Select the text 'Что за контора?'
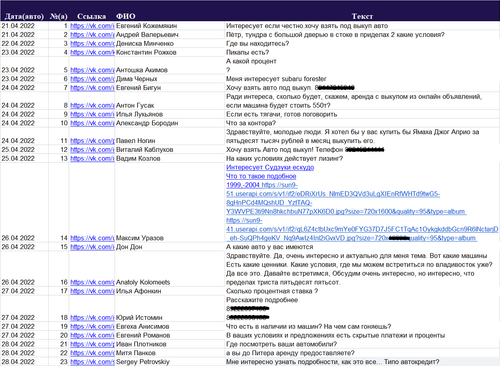The image size is (500, 366). point(251,123)
